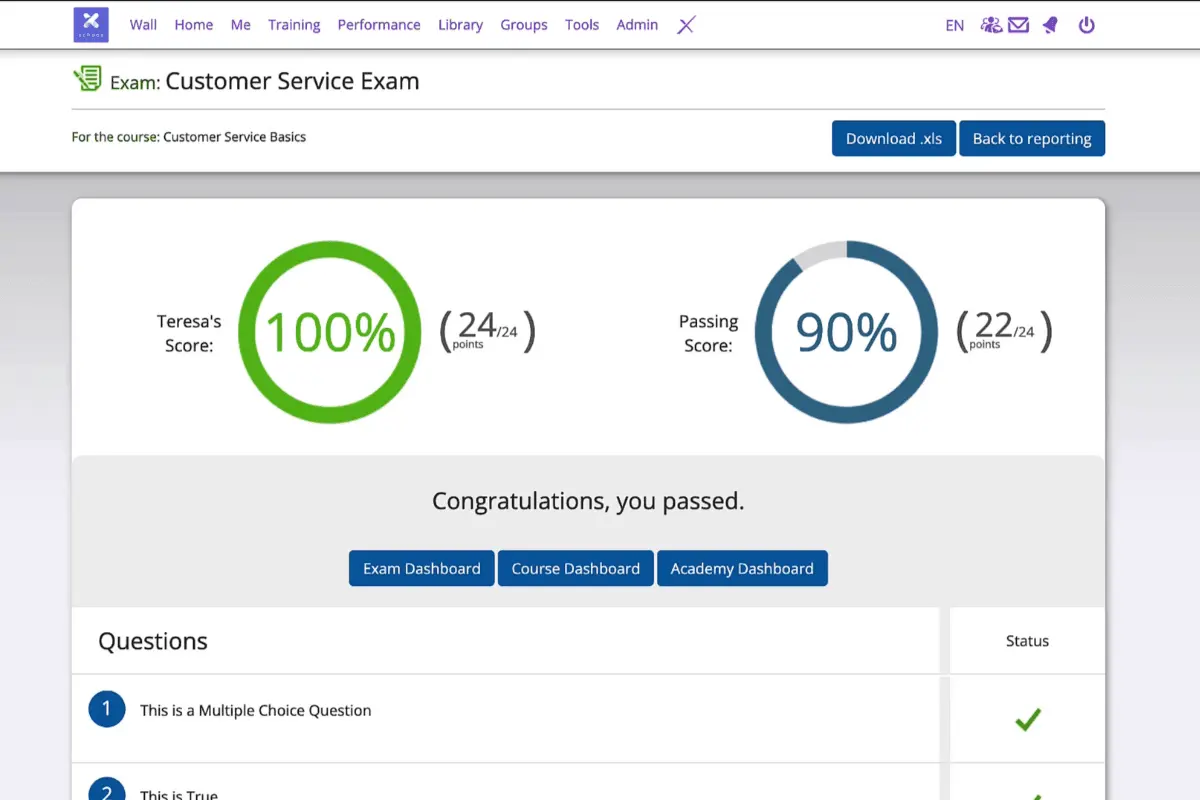Click the blue 90% passing score ring

click(846, 332)
